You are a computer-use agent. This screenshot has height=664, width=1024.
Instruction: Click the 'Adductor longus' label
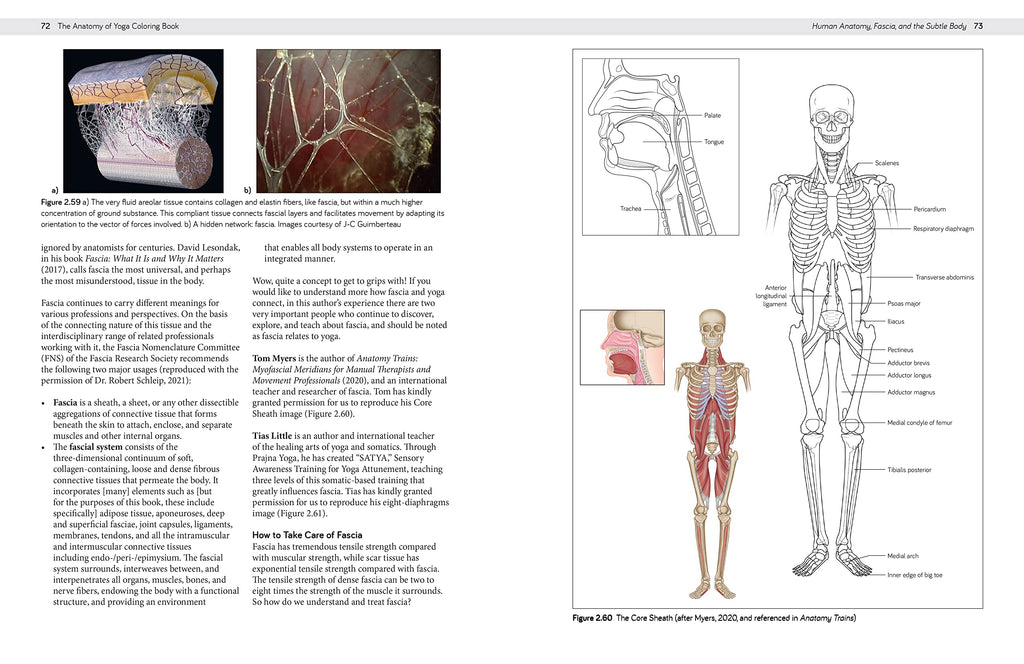coord(909,375)
